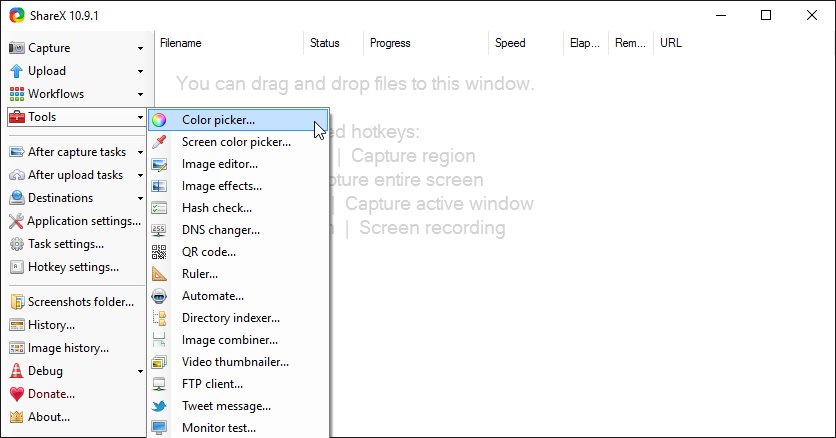Open QR code... menu entry
The width and height of the screenshot is (836, 438).
[x=238, y=252]
